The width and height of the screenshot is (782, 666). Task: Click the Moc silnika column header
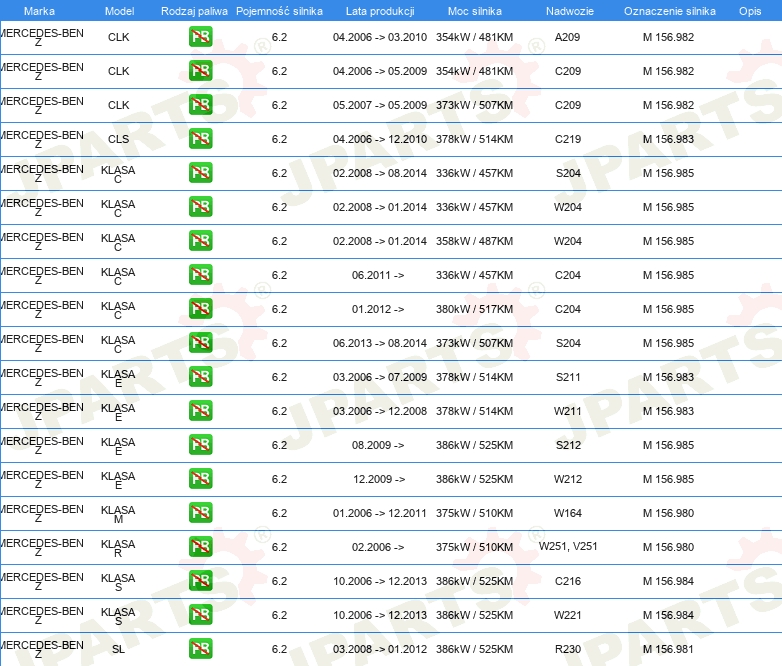[474, 11]
